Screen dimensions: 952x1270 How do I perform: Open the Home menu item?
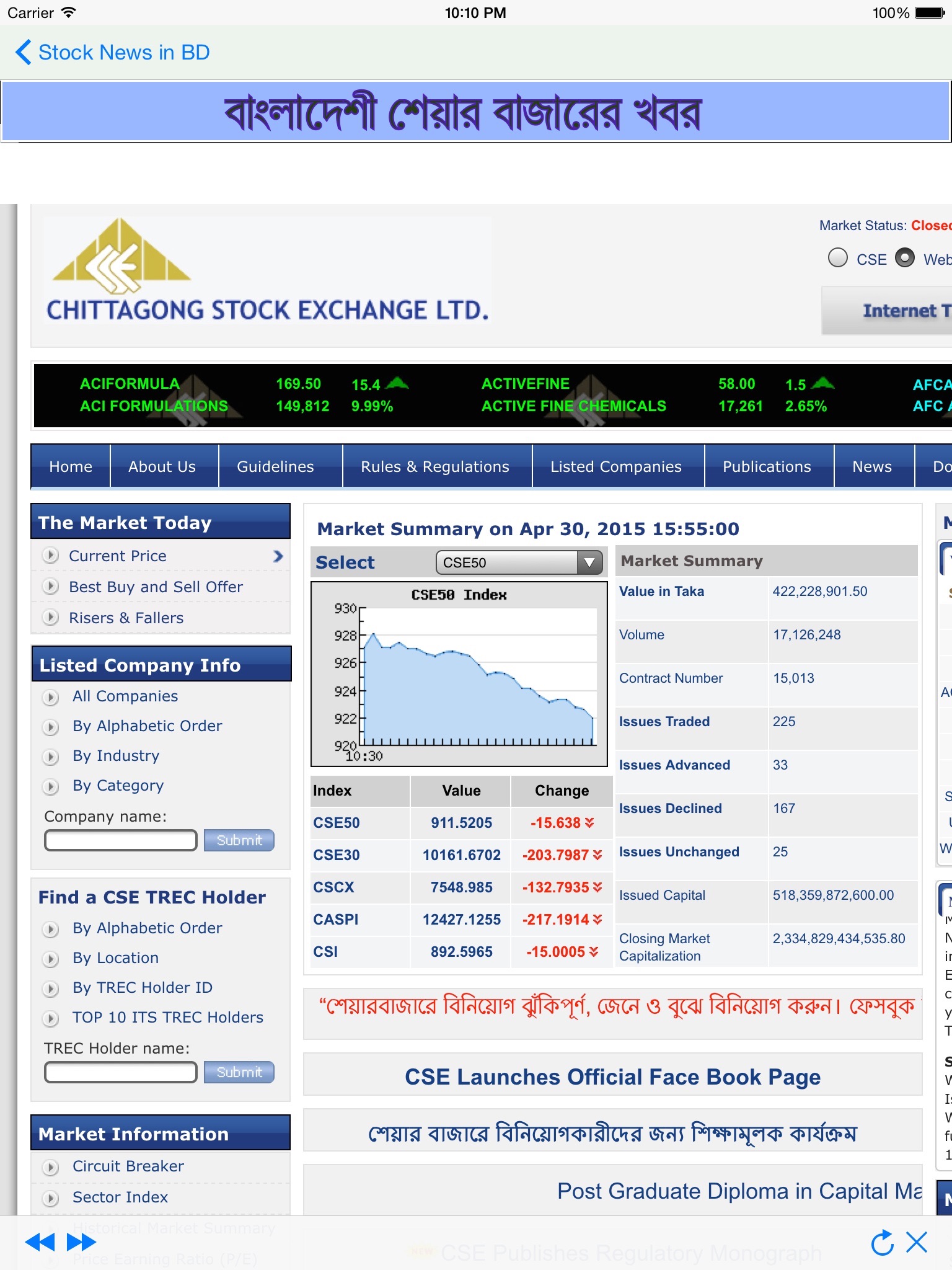point(71,466)
